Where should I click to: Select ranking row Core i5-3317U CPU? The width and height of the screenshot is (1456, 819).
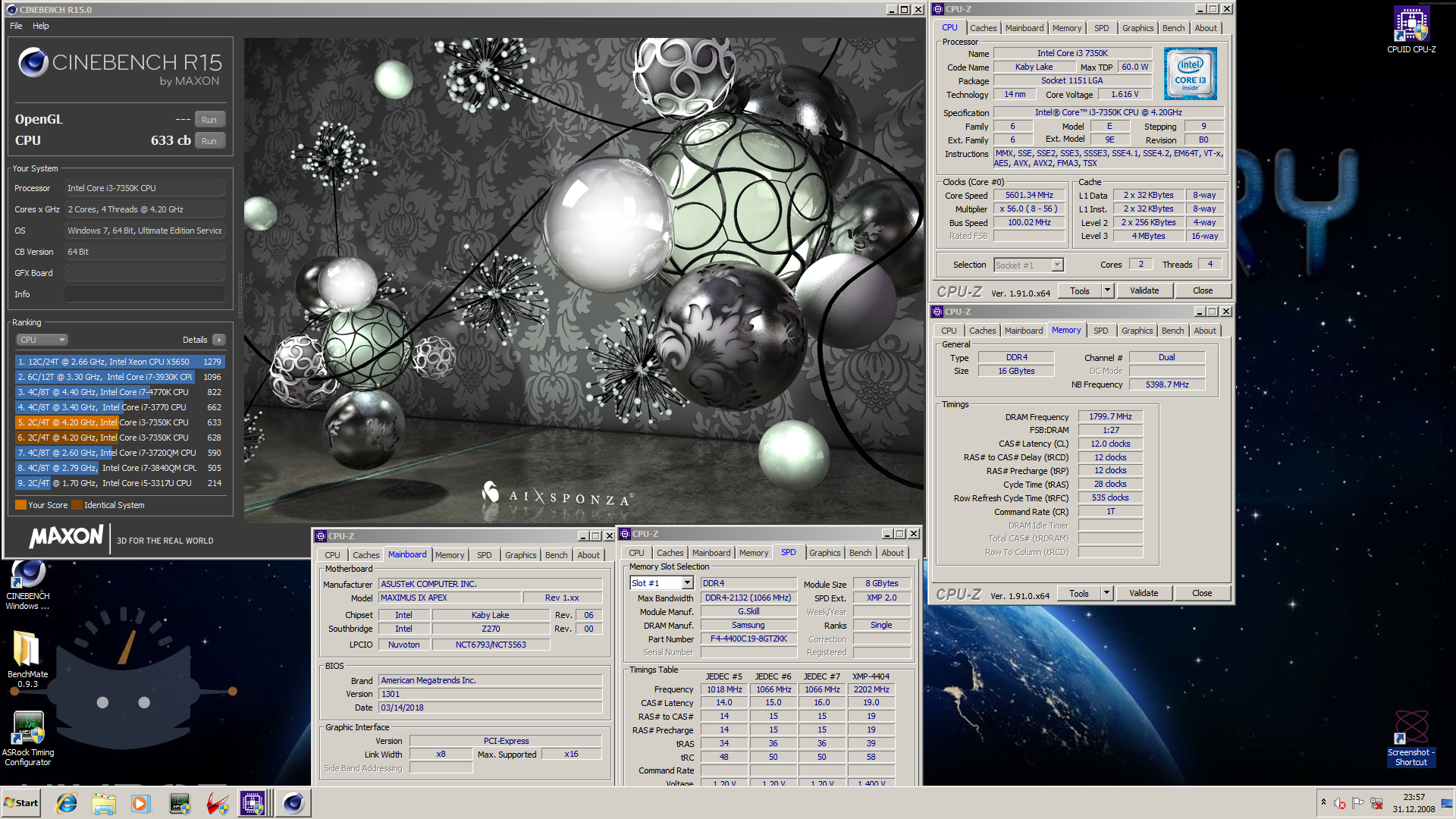(120, 483)
